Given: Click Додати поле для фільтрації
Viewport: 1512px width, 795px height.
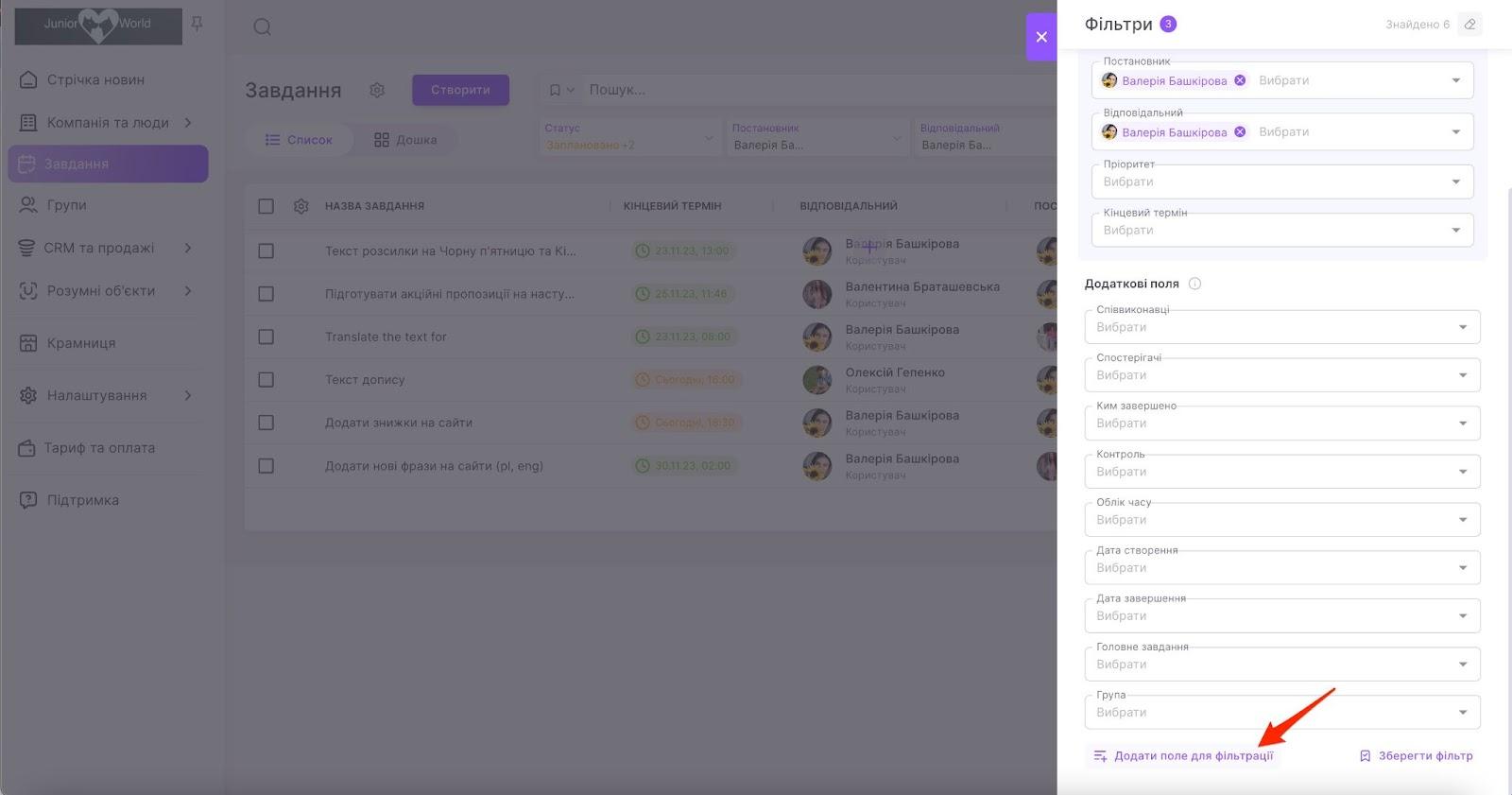Looking at the screenshot, I should click(1183, 756).
